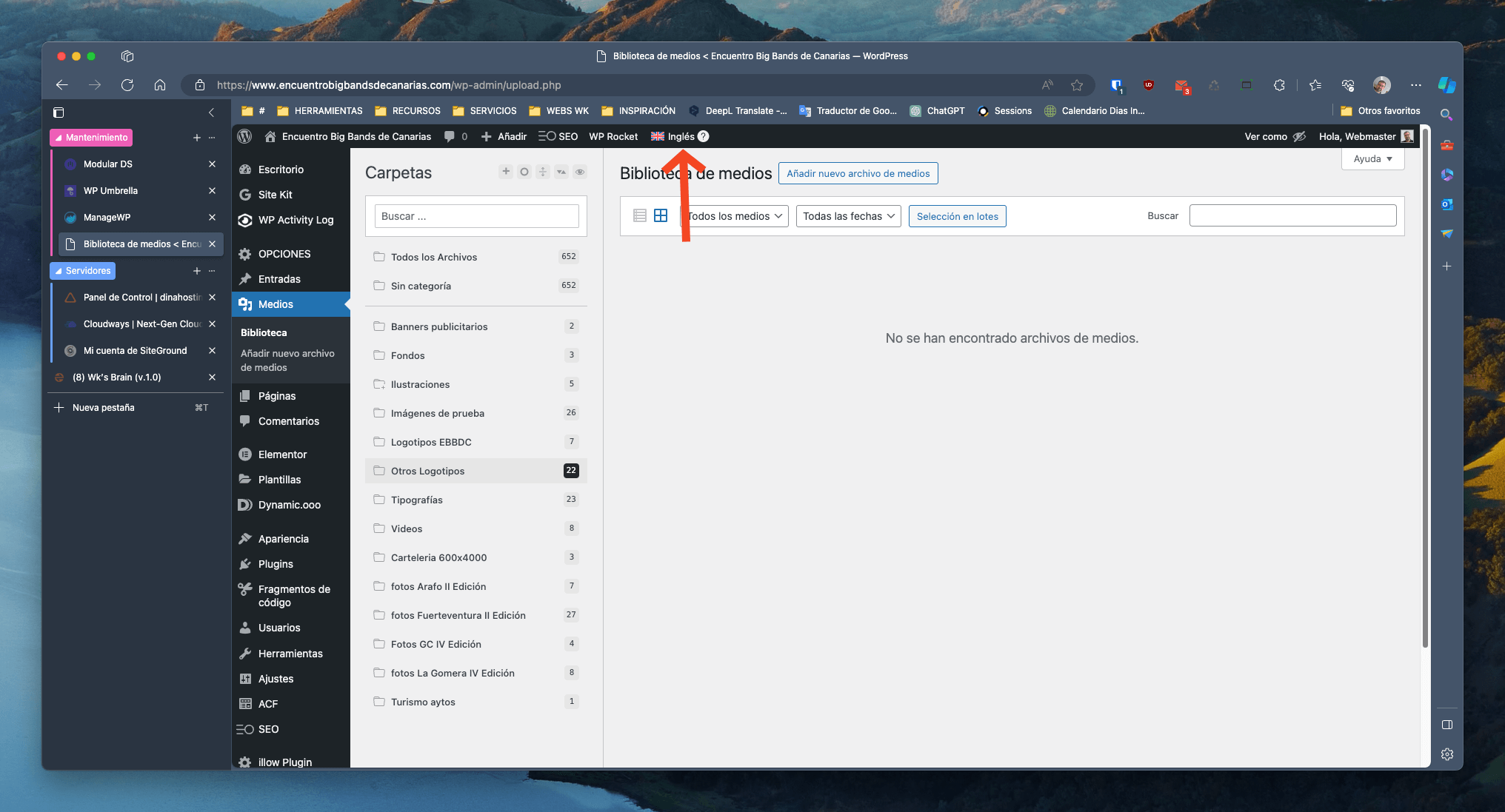Click the Gmail checker extension icon with badge
The image size is (1505, 812).
pyautogui.click(x=1181, y=85)
